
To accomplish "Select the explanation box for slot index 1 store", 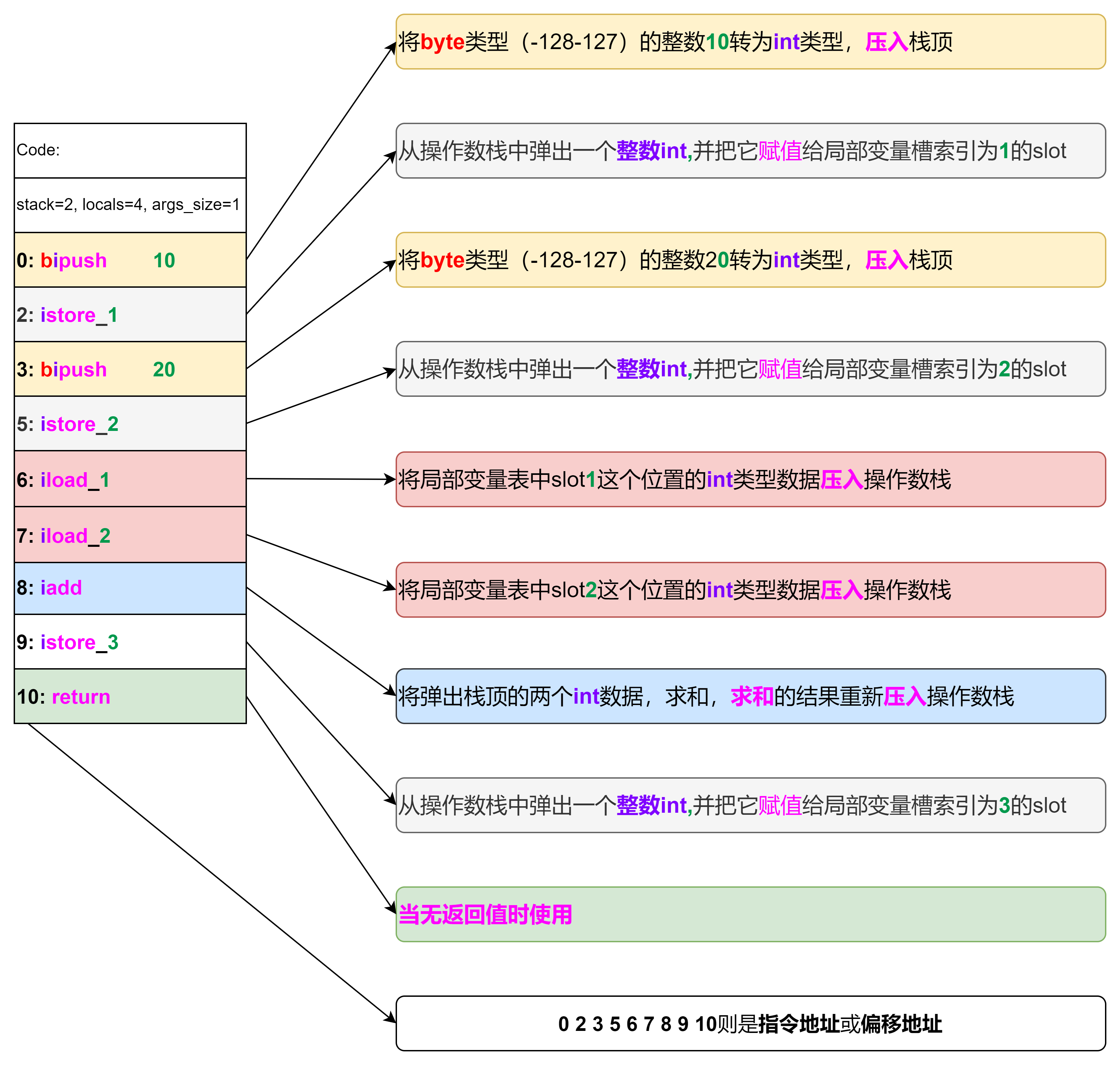I will click(750, 151).
